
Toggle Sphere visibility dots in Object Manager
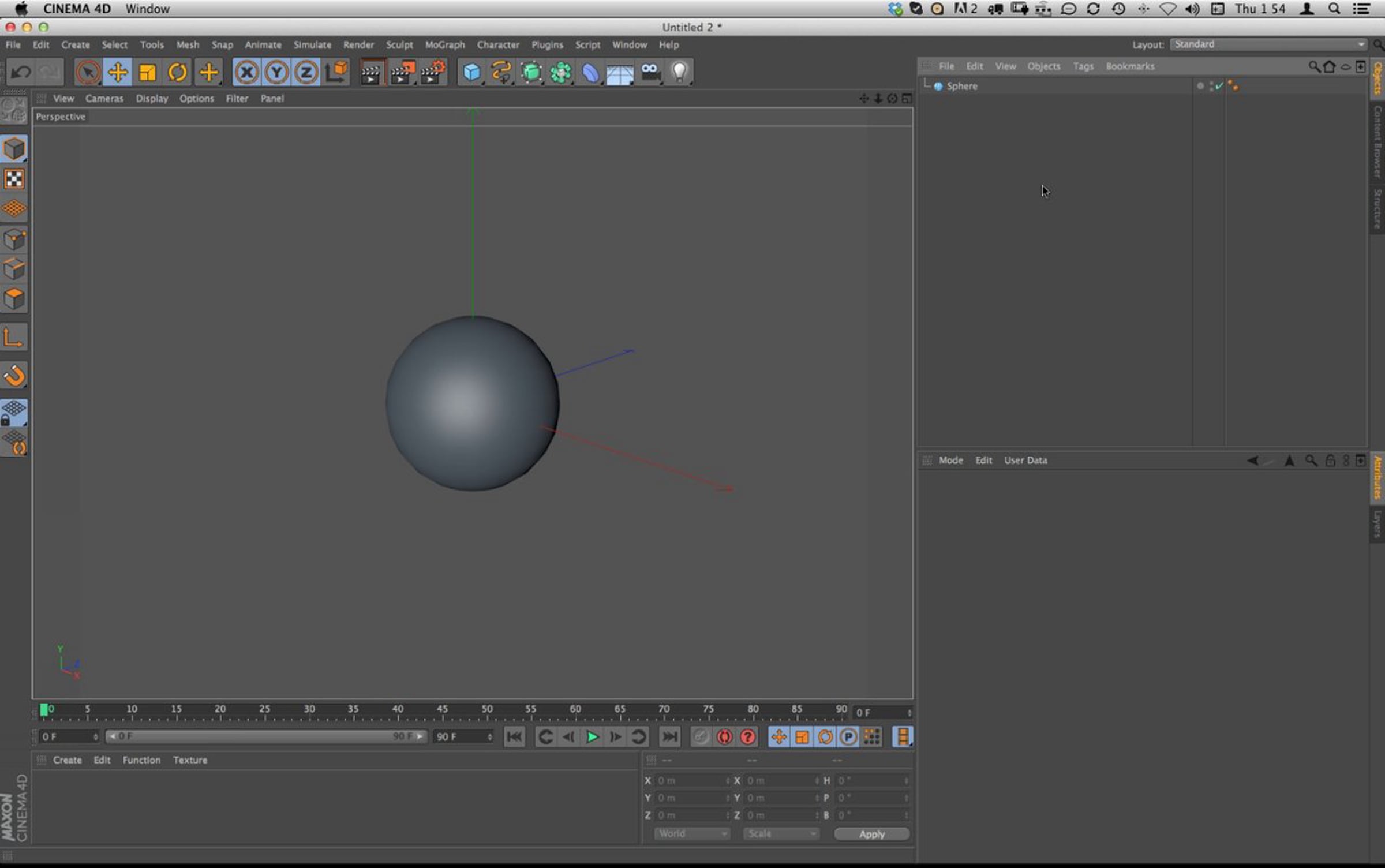1210,86
